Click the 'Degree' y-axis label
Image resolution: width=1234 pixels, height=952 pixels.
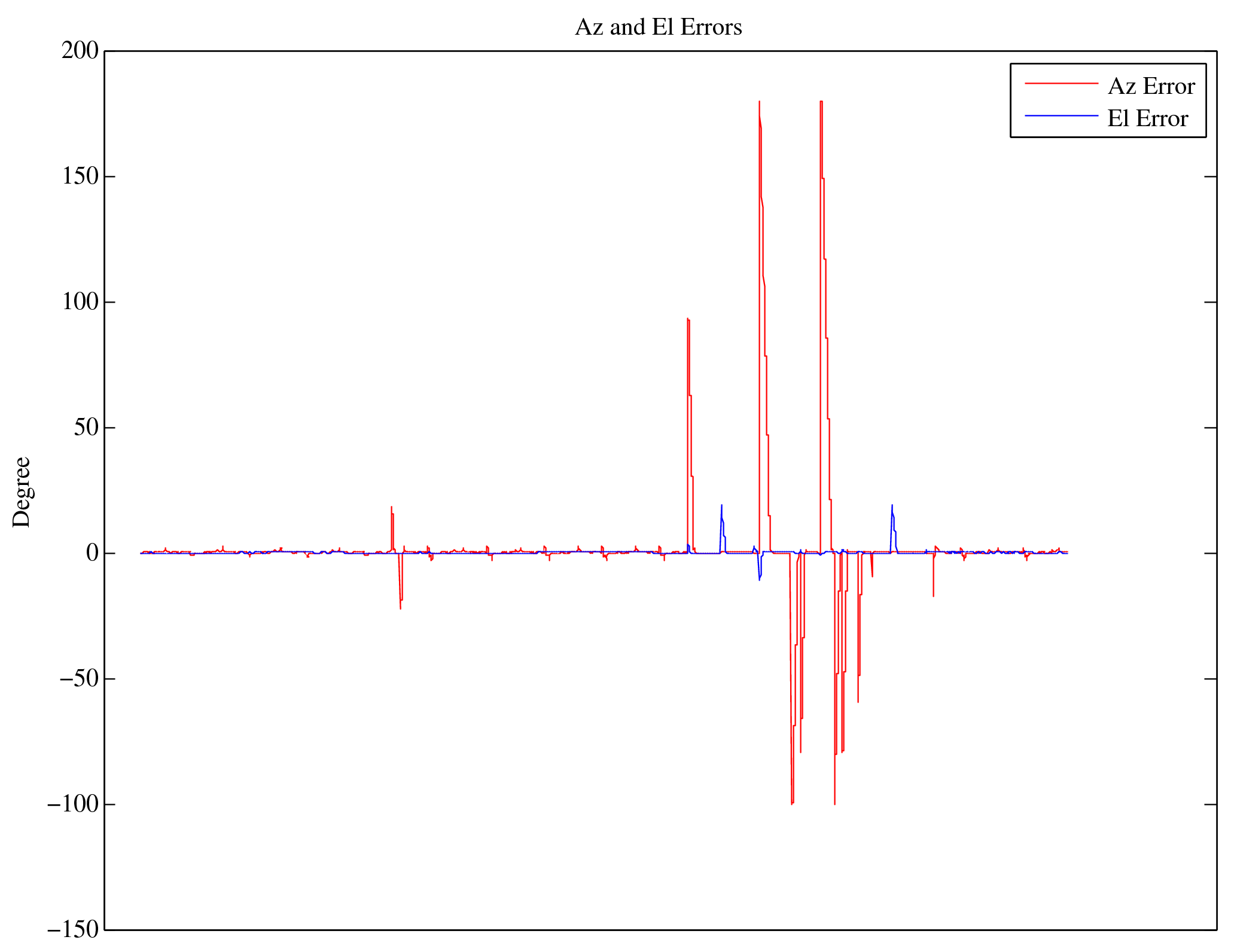(x=22, y=492)
